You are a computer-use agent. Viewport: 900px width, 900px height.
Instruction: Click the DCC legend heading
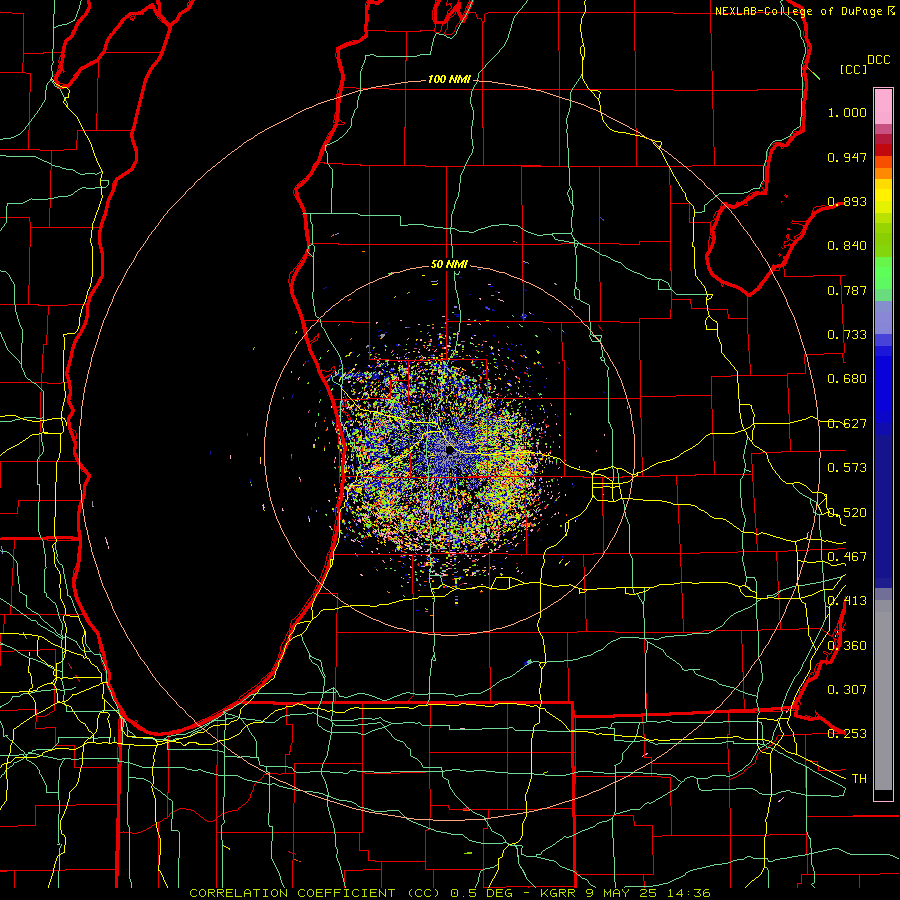879,60
